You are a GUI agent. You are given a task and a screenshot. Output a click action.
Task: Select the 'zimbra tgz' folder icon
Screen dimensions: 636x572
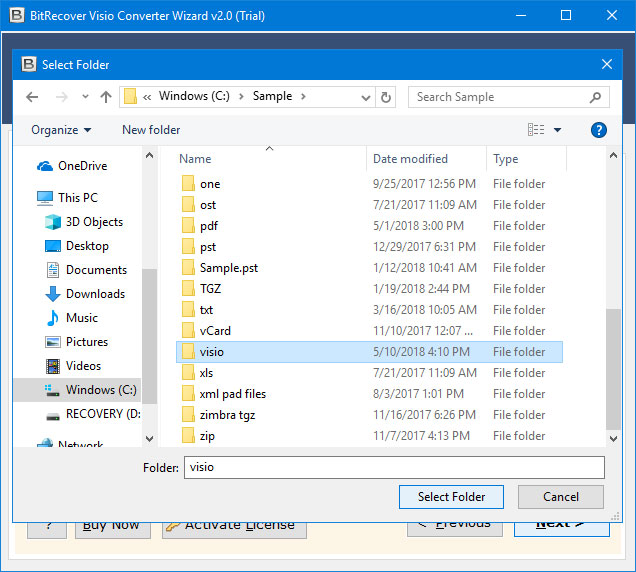click(188, 415)
